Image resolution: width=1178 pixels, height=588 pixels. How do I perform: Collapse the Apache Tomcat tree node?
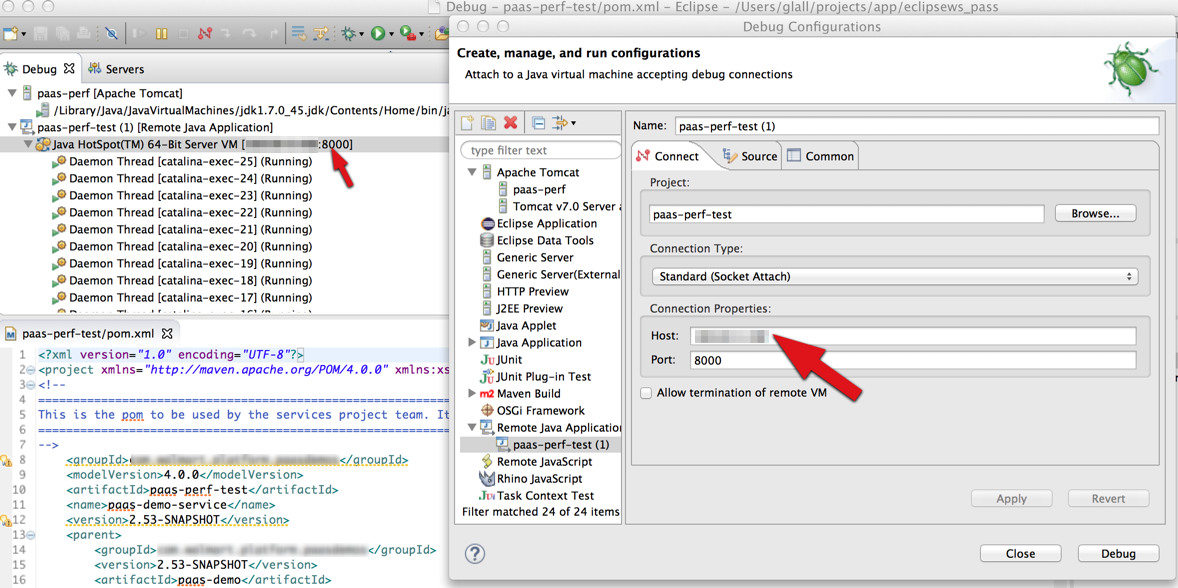pos(472,171)
